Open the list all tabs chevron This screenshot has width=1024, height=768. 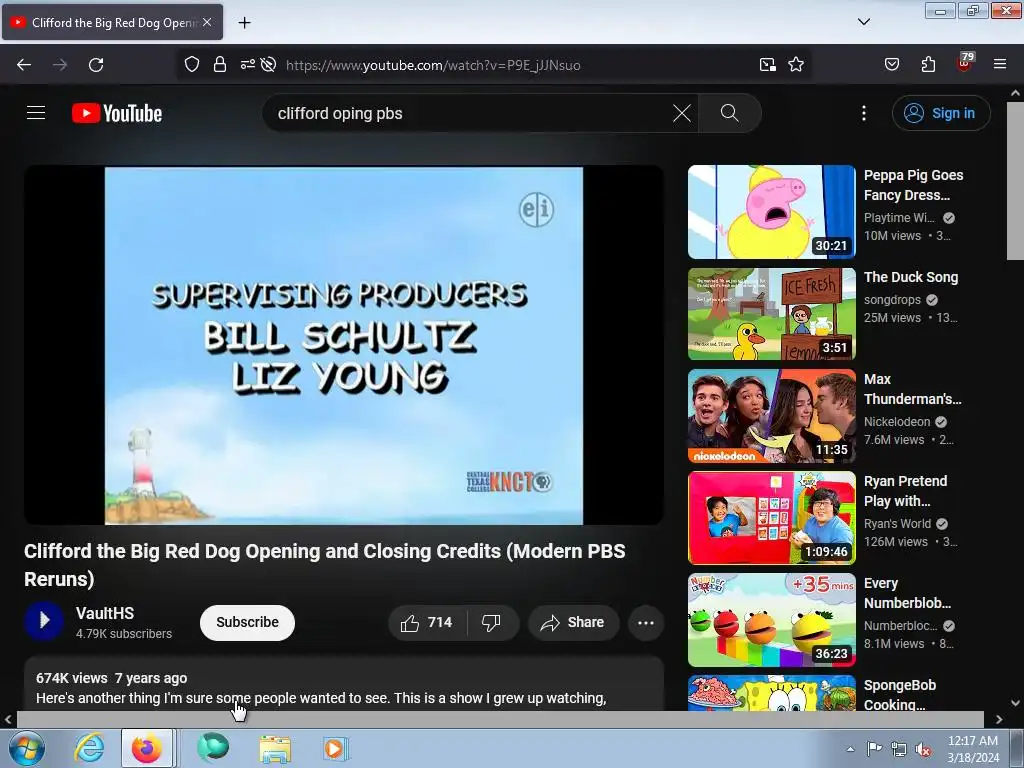pyautogui.click(x=864, y=22)
